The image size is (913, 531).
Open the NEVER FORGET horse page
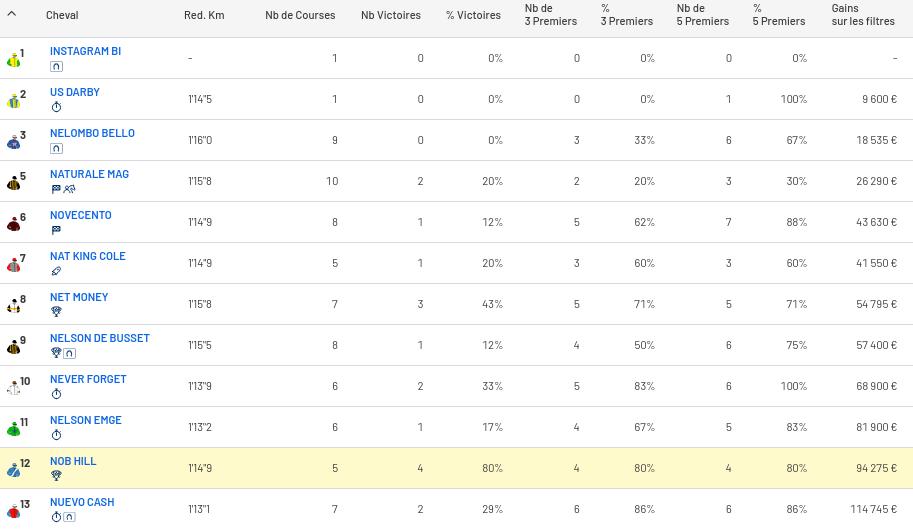click(x=88, y=379)
